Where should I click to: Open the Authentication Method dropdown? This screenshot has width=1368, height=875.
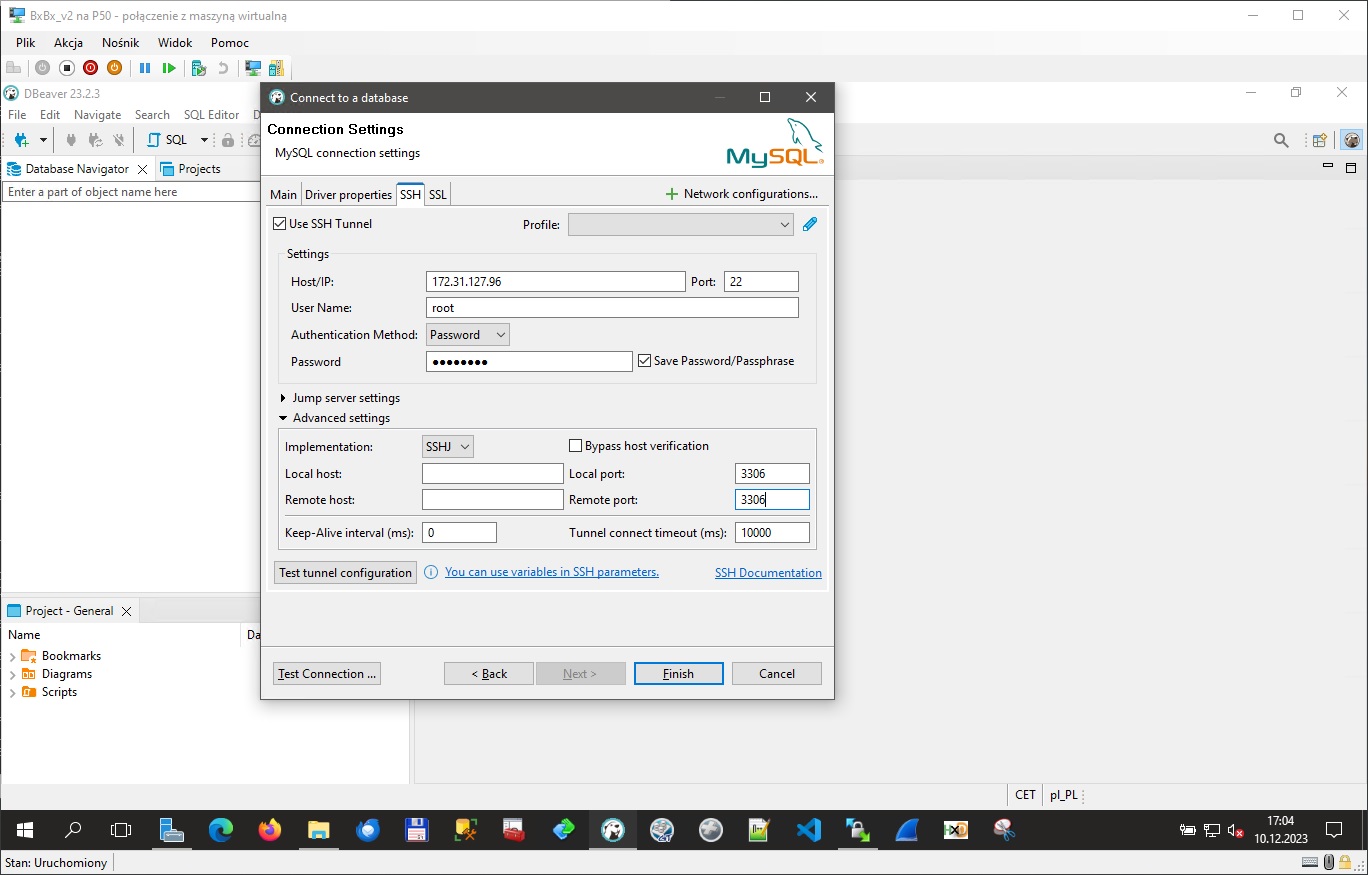[x=468, y=335]
